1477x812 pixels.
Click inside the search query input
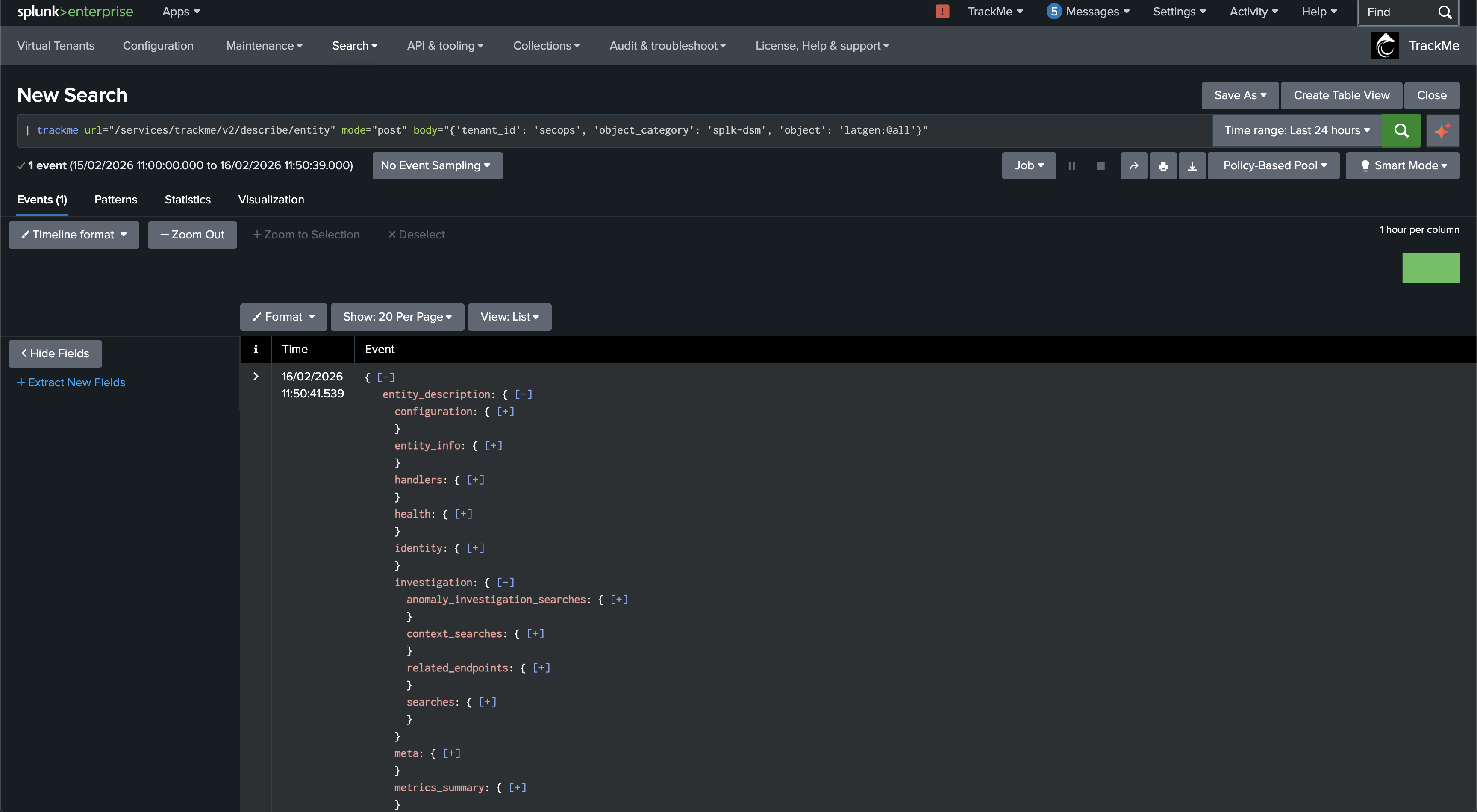pyautogui.click(x=614, y=131)
